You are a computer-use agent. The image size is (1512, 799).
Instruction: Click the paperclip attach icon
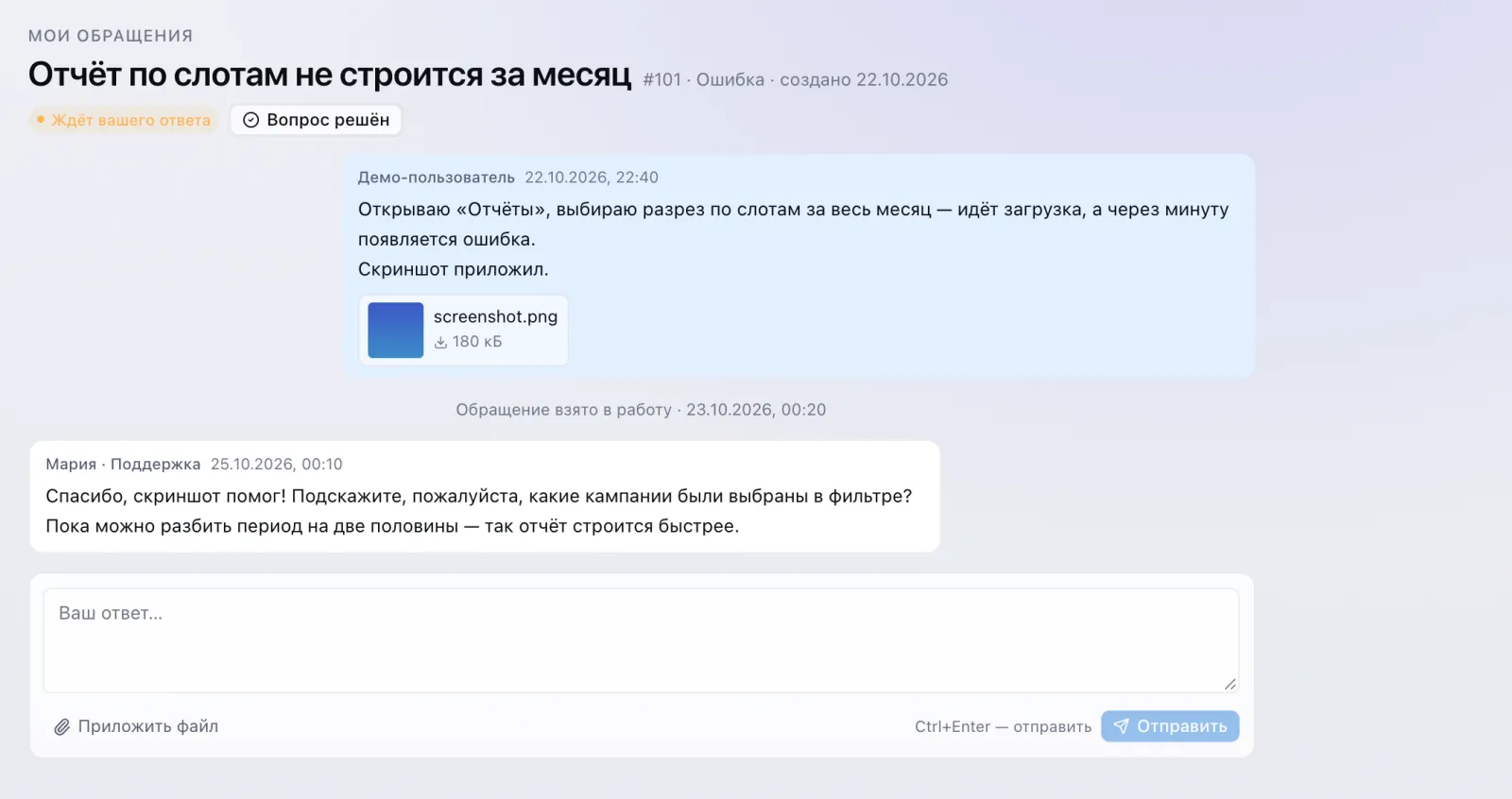coord(61,726)
